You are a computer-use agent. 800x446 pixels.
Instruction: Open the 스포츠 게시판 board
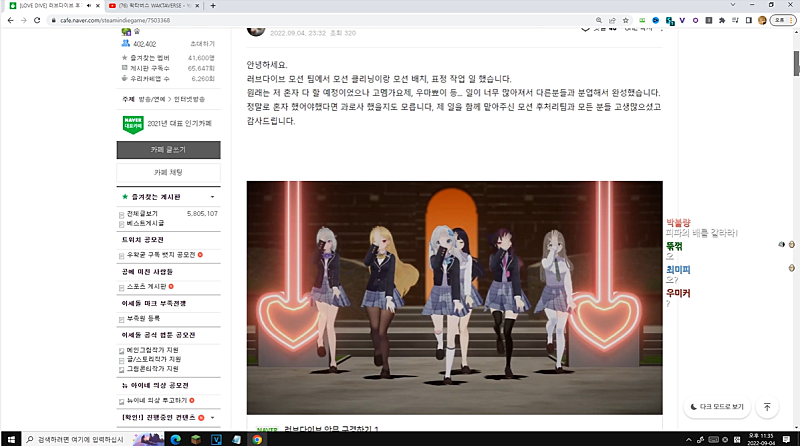click(146, 287)
